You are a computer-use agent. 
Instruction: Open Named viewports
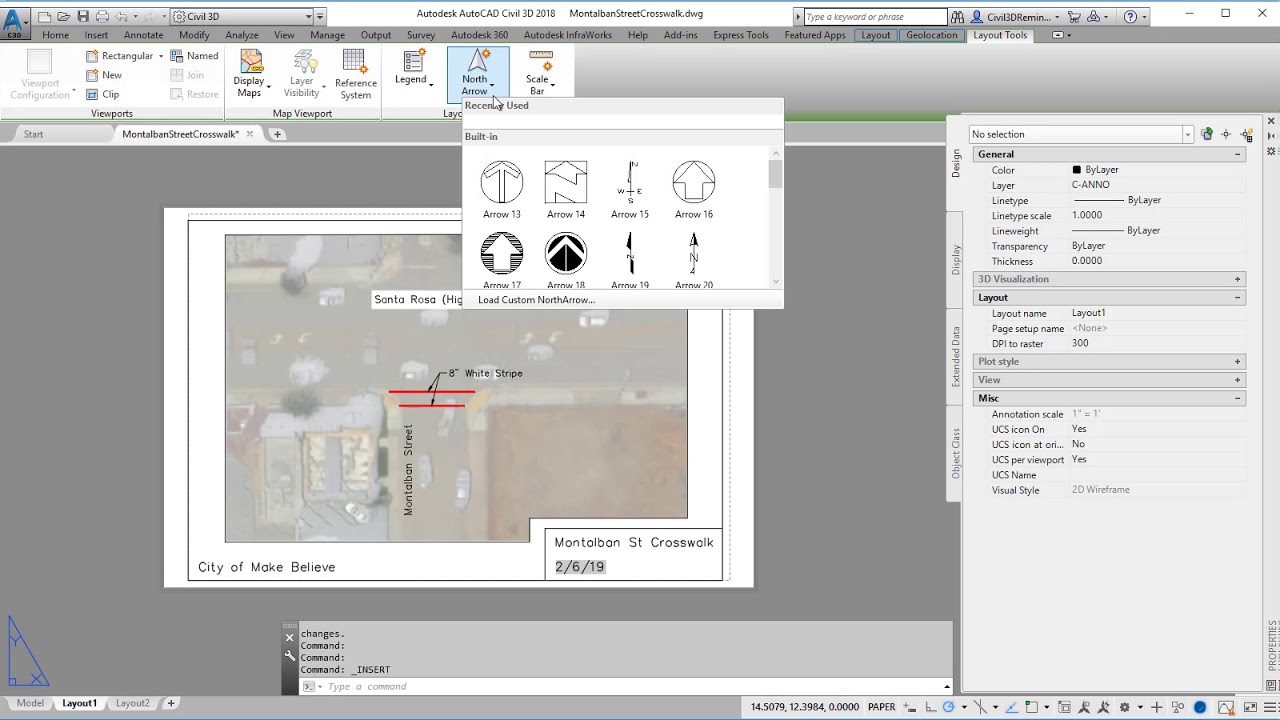pos(194,56)
